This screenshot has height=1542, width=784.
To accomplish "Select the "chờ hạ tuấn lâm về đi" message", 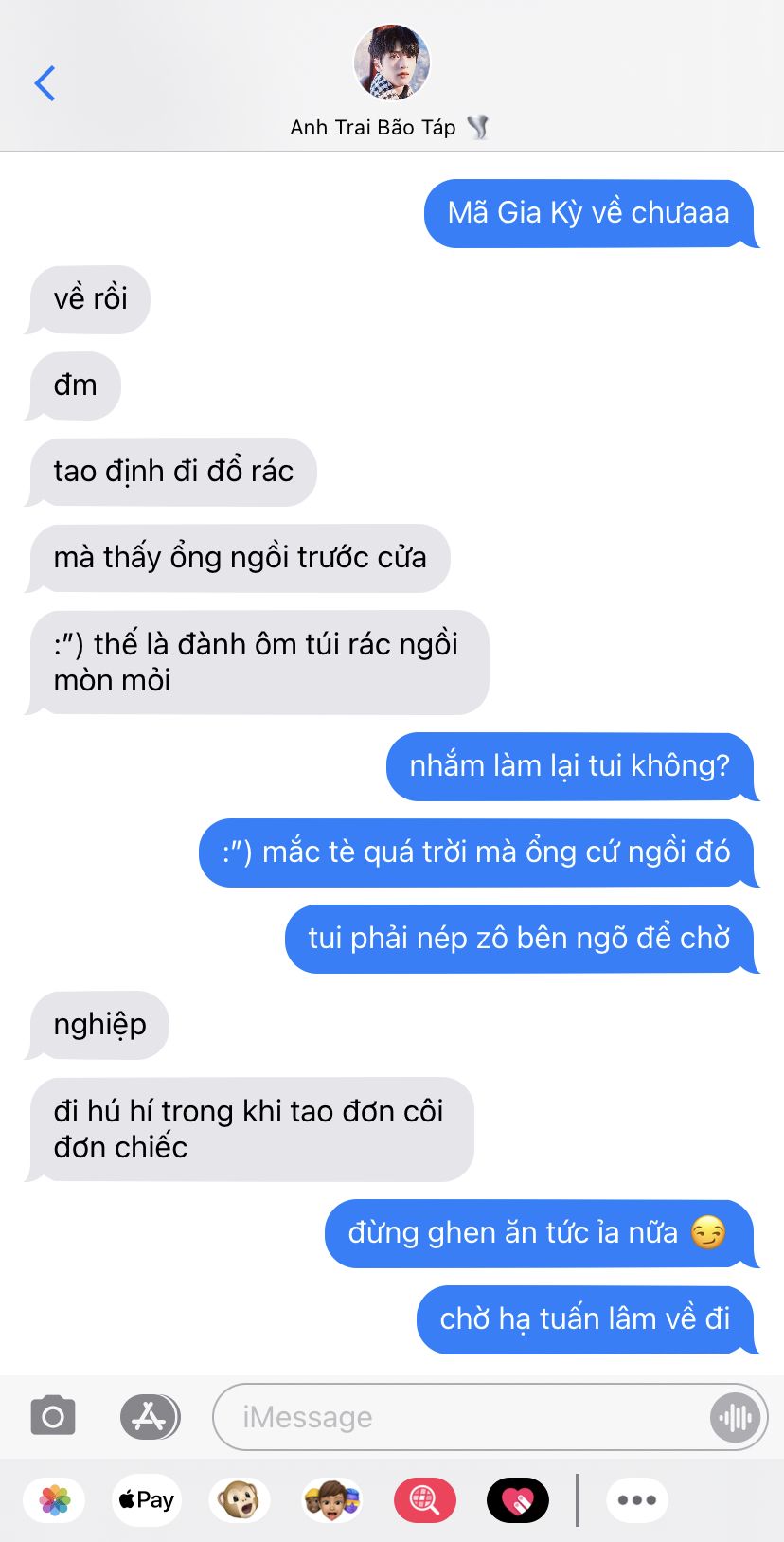I will click(587, 1319).
